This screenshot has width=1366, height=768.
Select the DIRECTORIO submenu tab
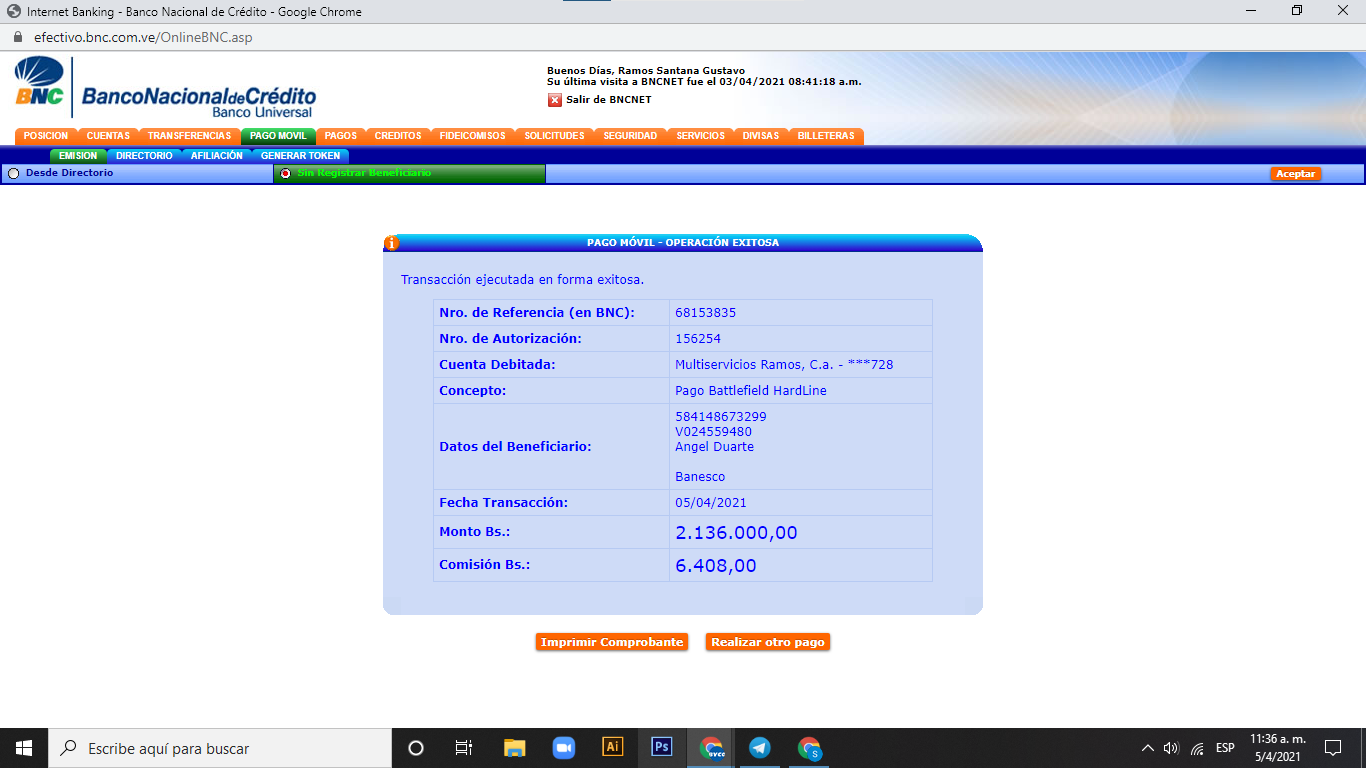coord(144,156)
